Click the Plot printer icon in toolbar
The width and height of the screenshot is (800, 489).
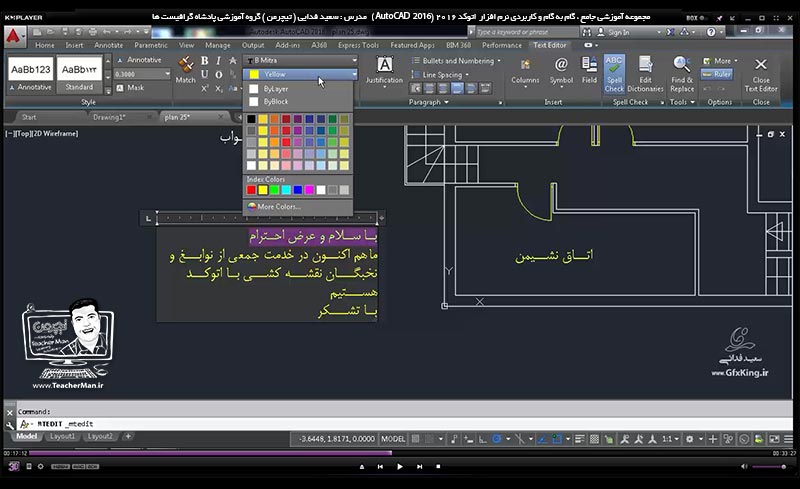[93, 32]
